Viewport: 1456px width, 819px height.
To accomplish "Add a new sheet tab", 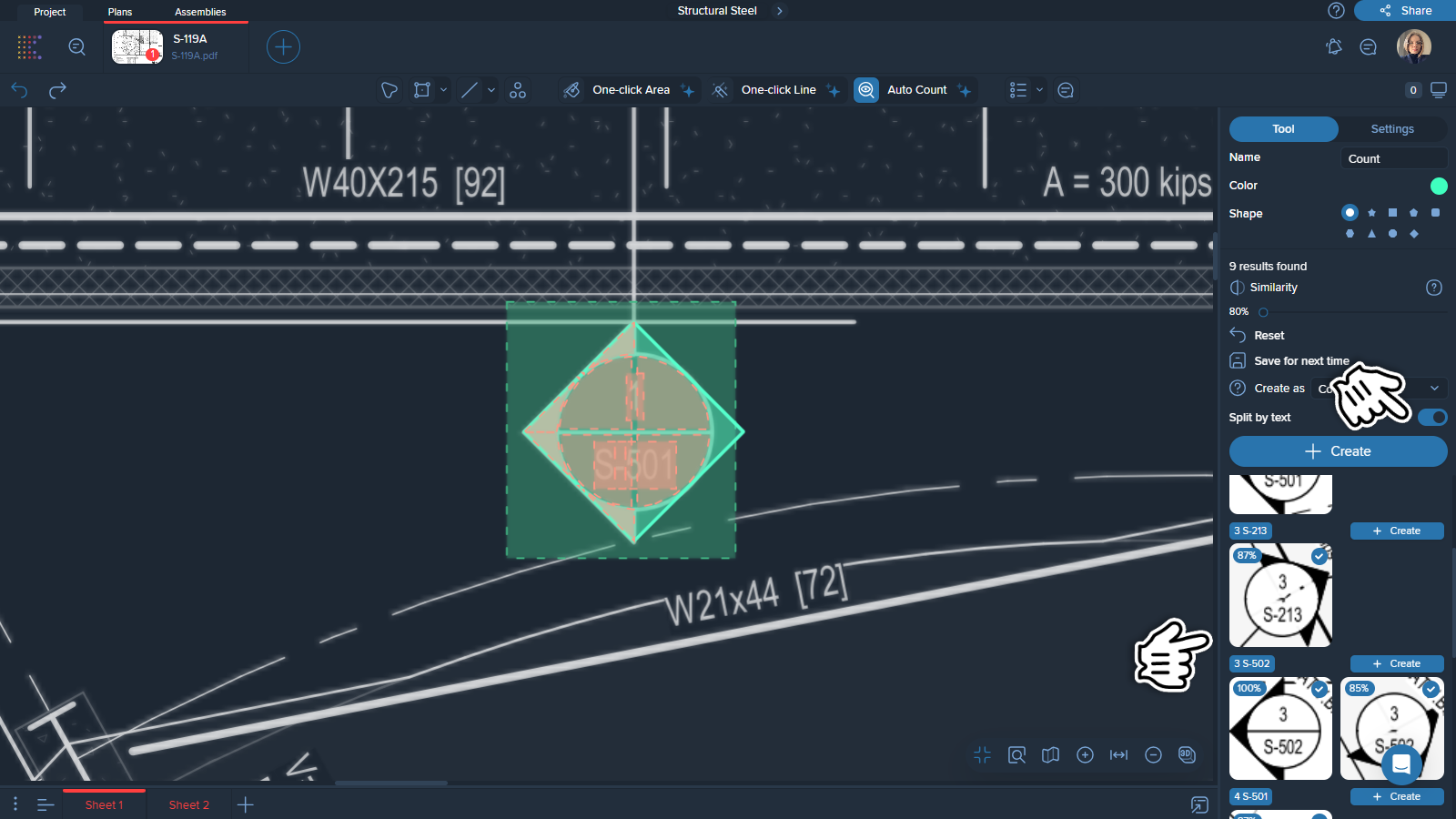I will (245, 804).
